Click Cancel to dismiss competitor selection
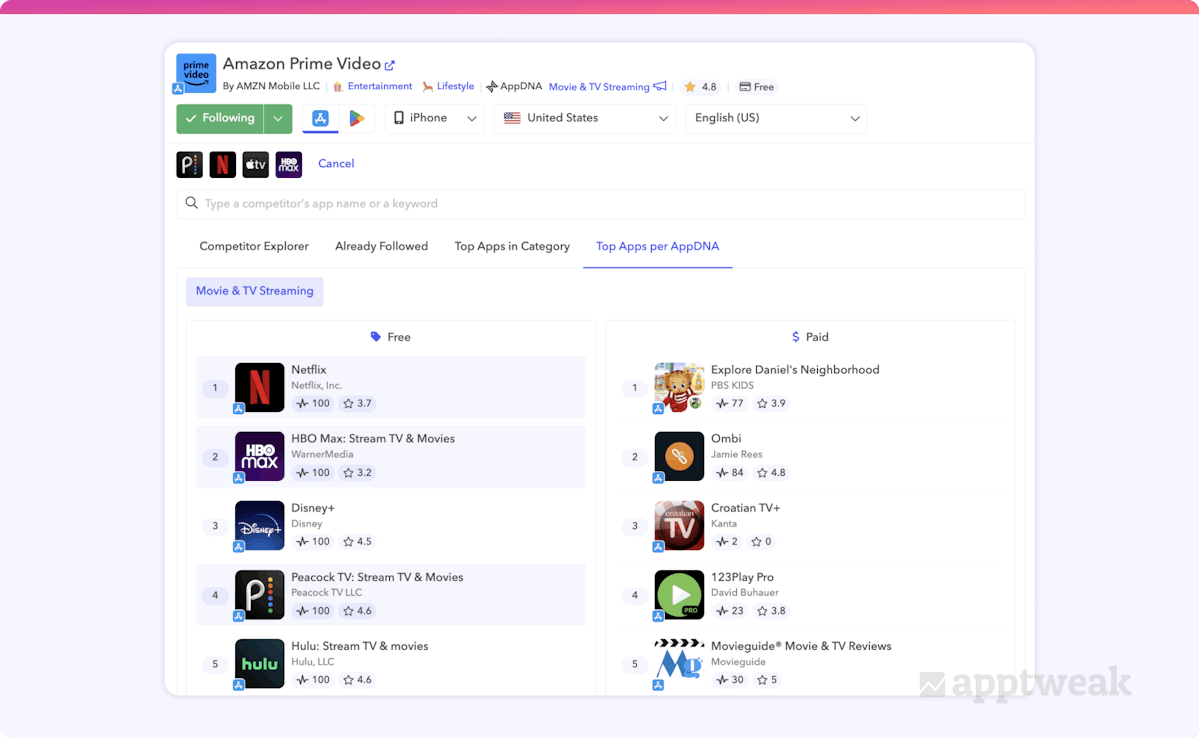This screenshot has width=1199, height=738. [x=336, y=164]
